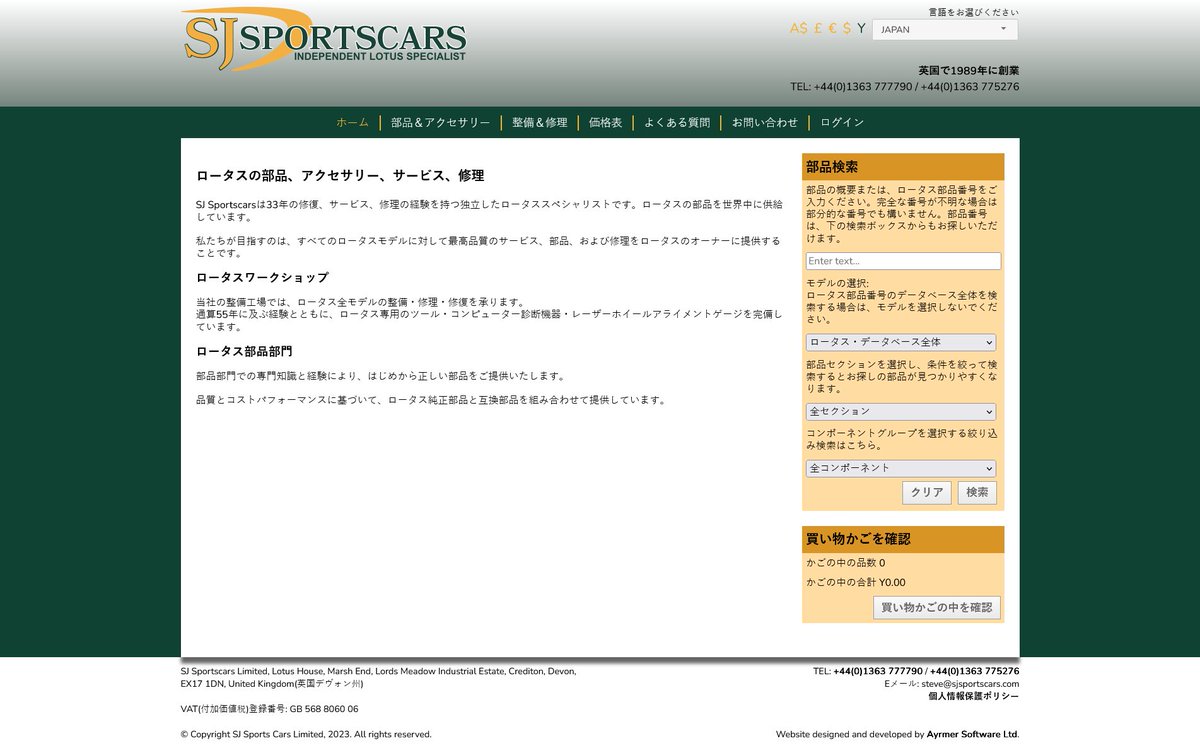Open 部品＆アクセサリー menu item
Image resolution: width=1200 pixels, height=748 pixels.
[x=440, y=123]
